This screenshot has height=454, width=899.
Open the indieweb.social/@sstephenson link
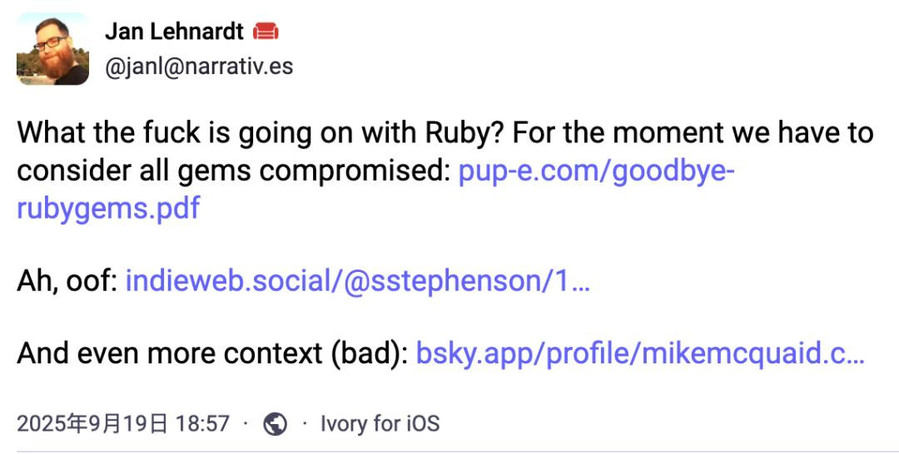pos(357,281)
